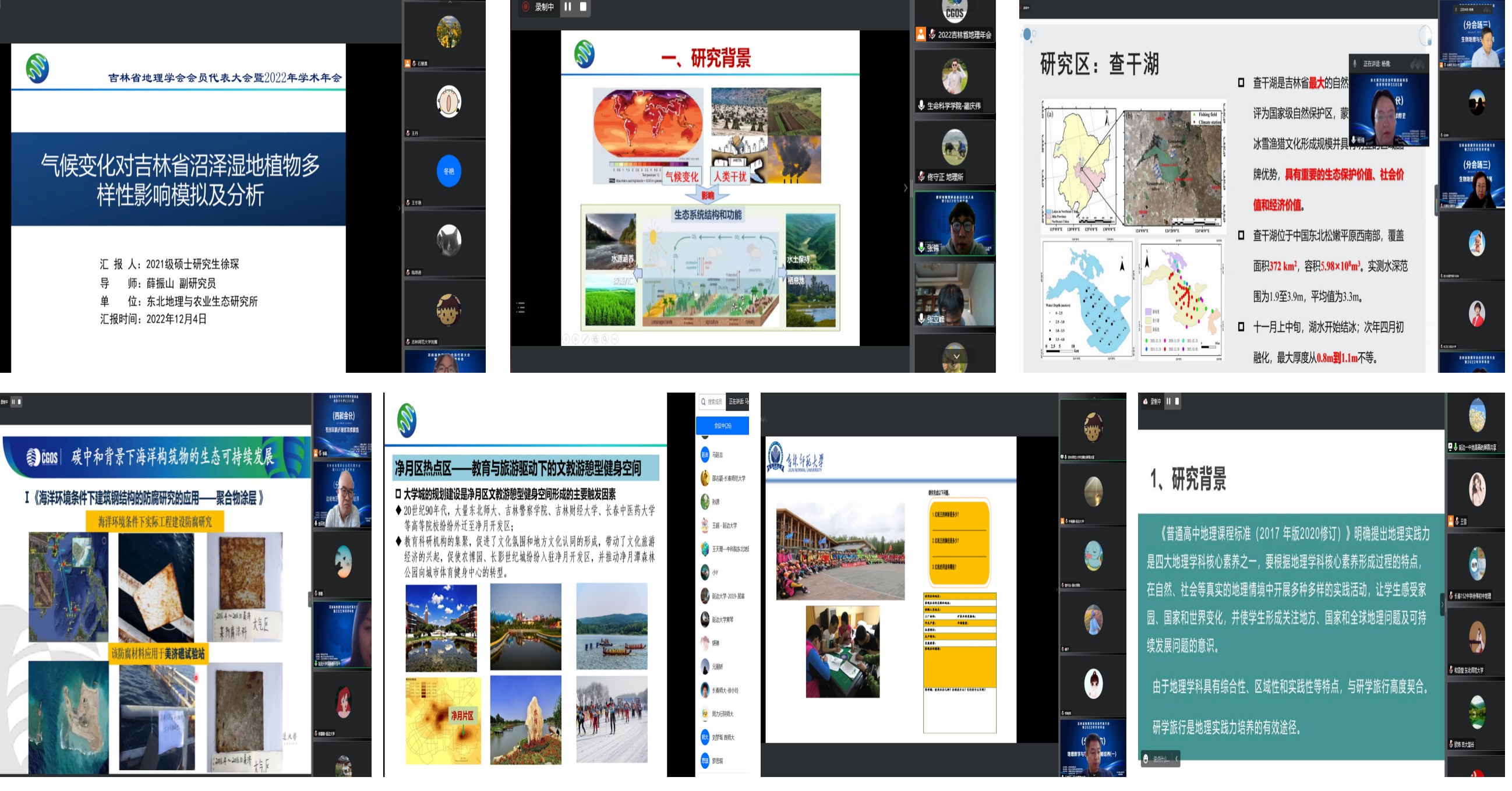Click in the search members field
Screen dimensions: 1512x791
click(712, 402)
